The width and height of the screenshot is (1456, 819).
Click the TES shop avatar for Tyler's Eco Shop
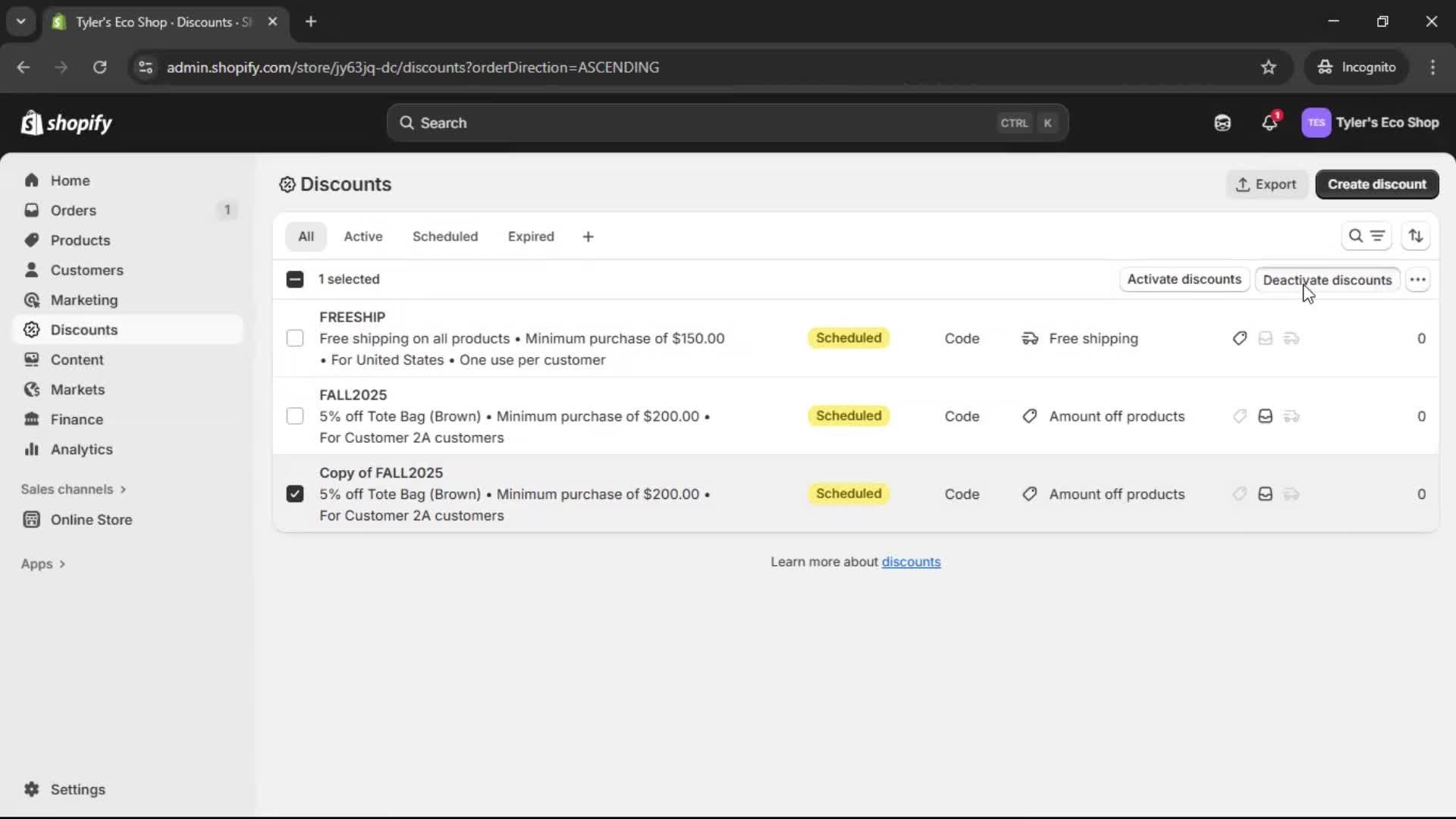tap(1317, 122)
